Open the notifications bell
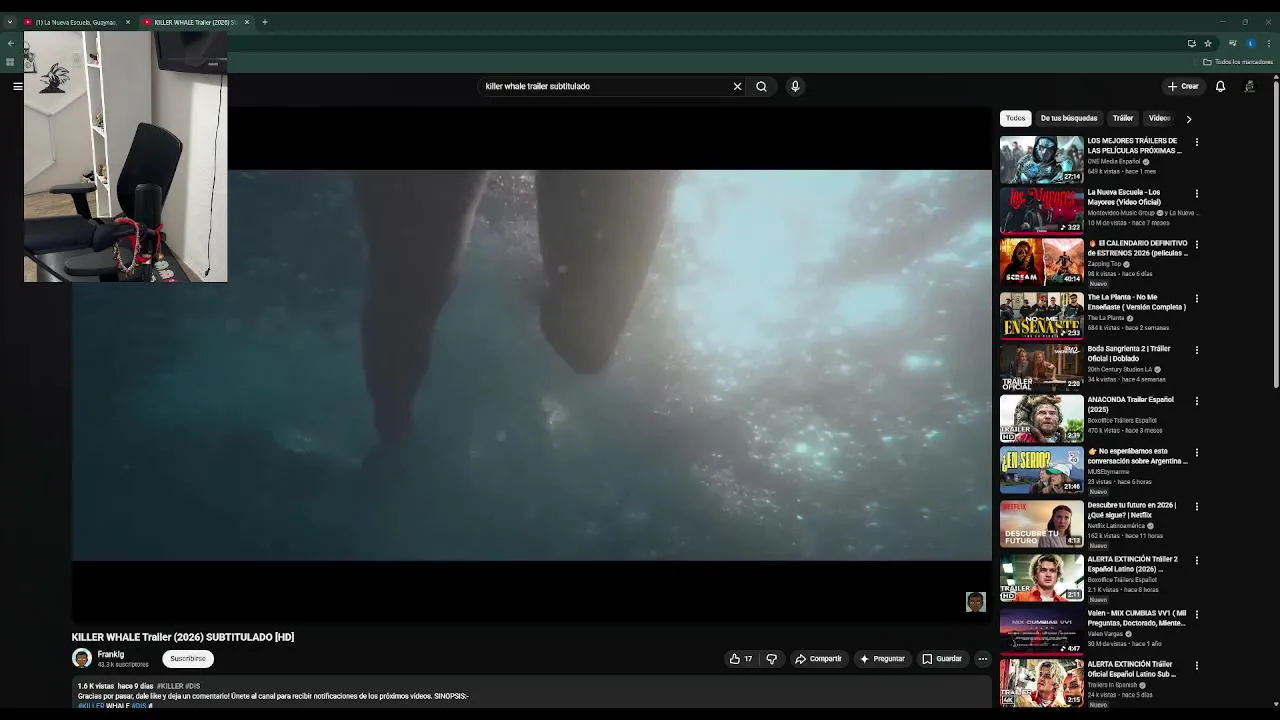 [x=1220, y=86]
